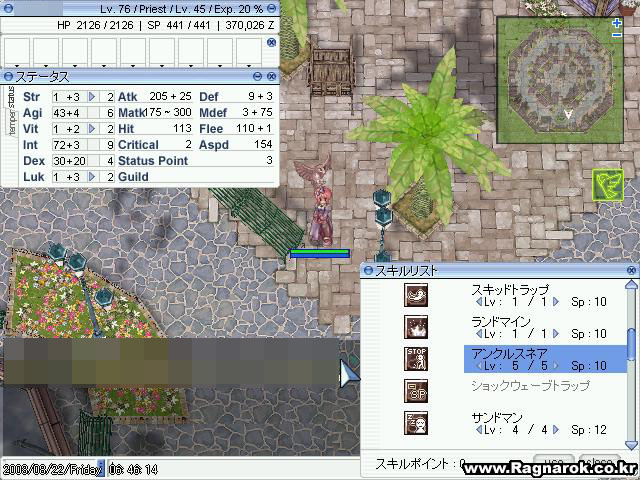Zoom in the minimap with plus

[x=617, y=22]
